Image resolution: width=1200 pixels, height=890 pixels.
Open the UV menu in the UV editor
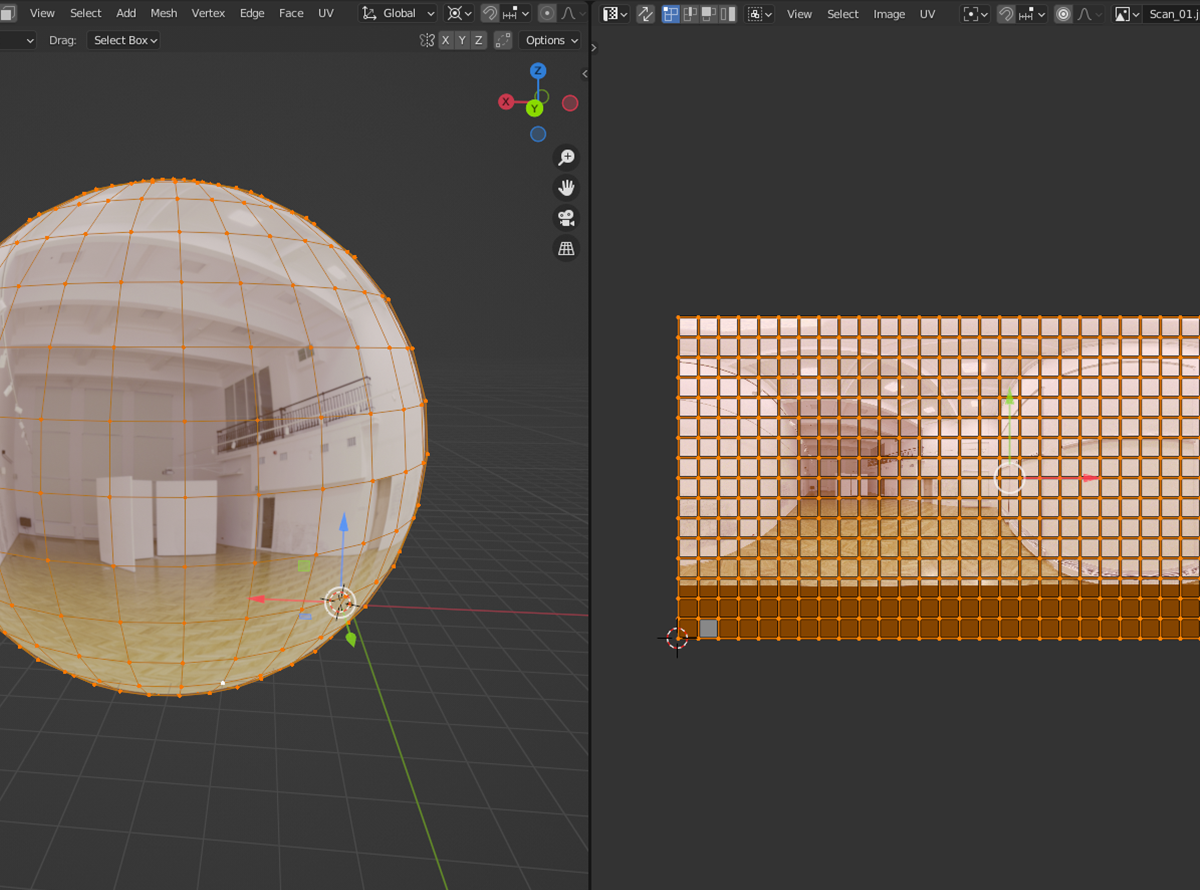[927, 14]
